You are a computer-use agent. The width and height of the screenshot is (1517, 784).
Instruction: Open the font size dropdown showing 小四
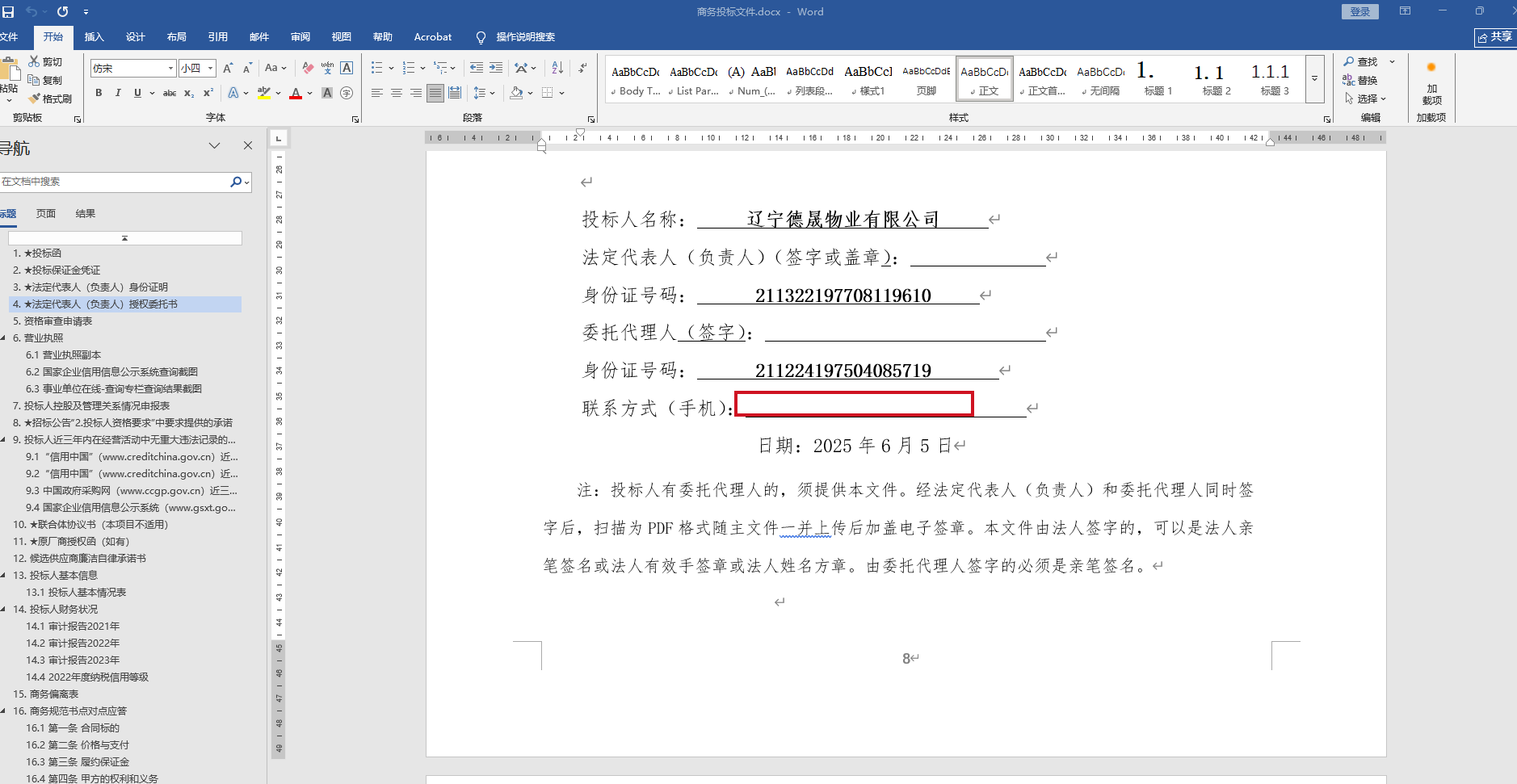[x=197, y=69]
